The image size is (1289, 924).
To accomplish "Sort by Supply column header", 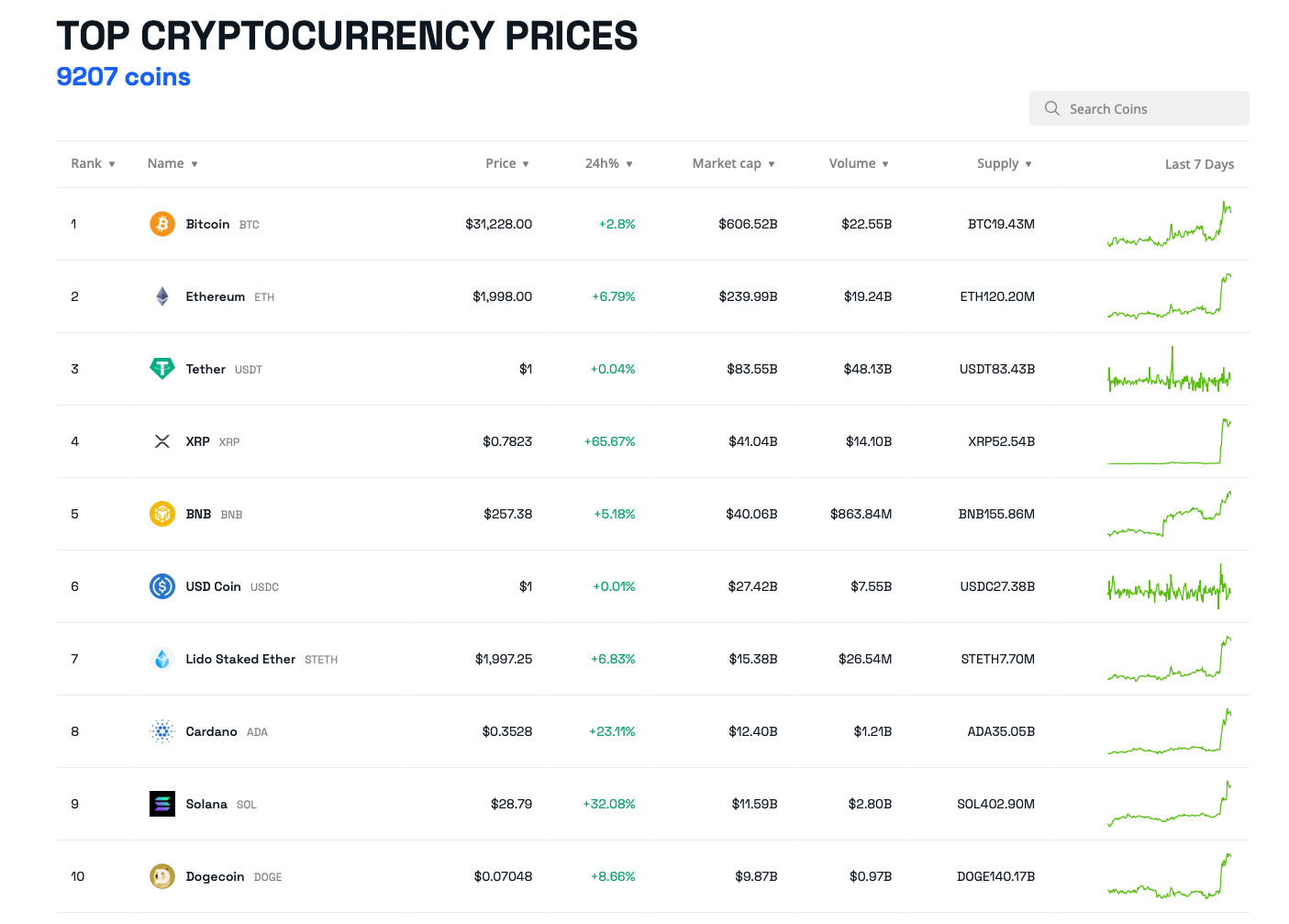I will point(1004,163).
